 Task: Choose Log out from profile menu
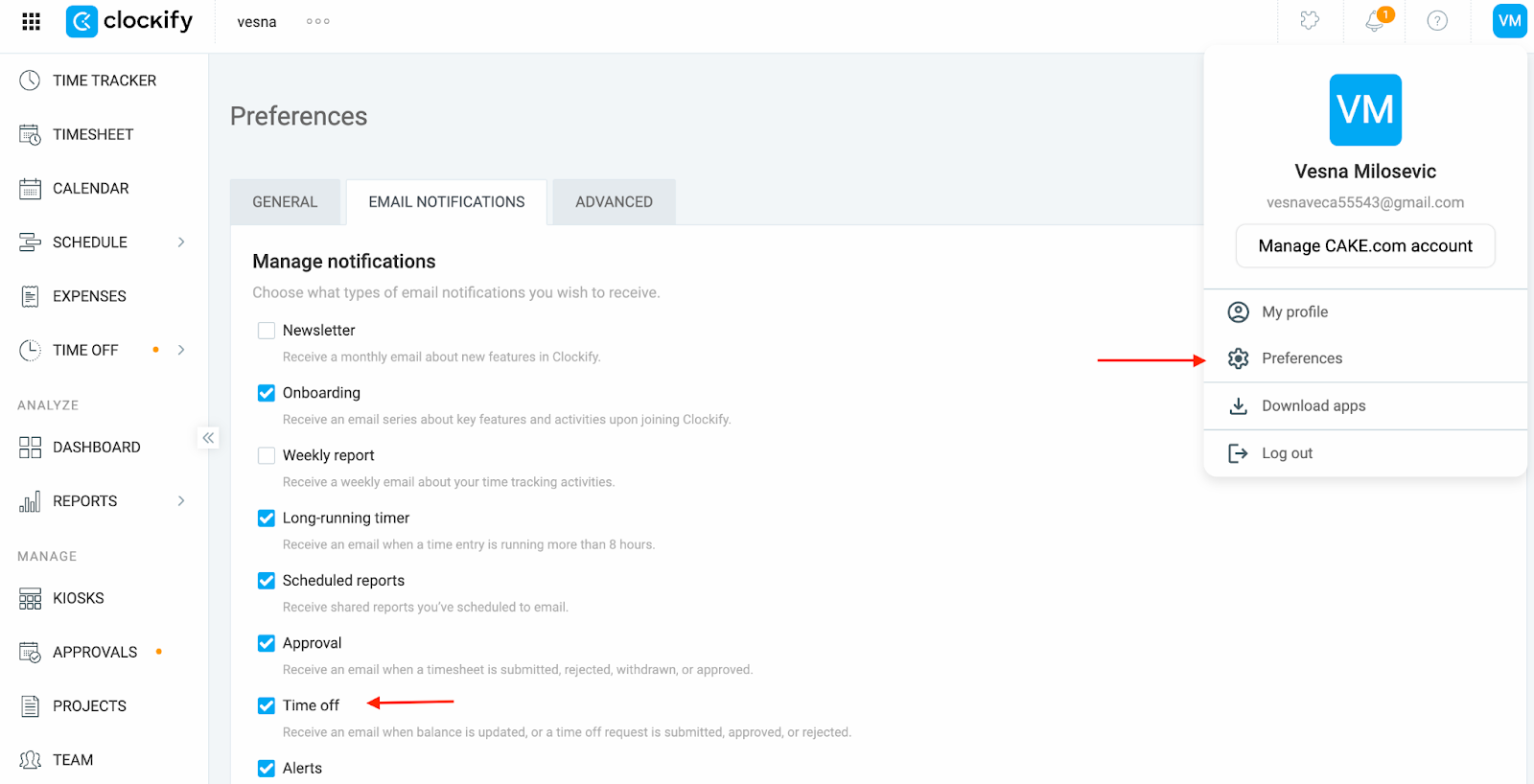(1365, 453)
